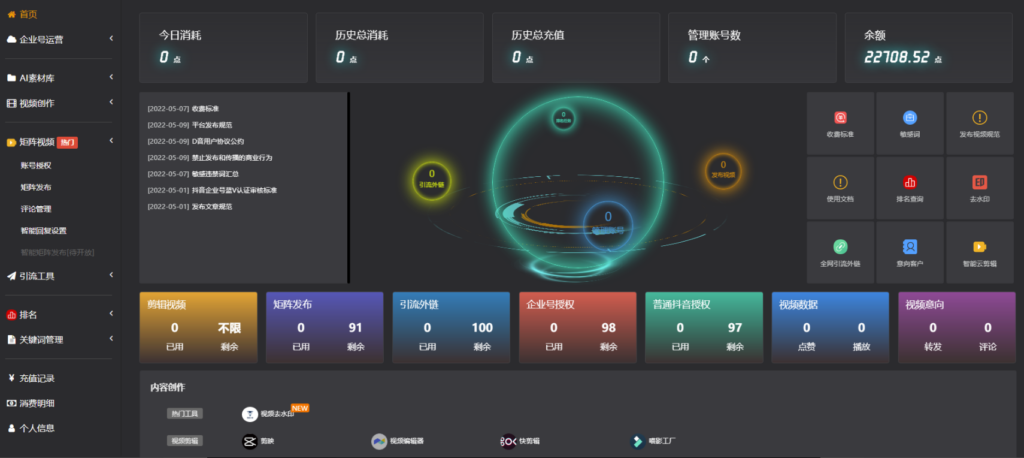Click the red chart icon beside 排名
1024x458 pixels.
coord(11,315)
